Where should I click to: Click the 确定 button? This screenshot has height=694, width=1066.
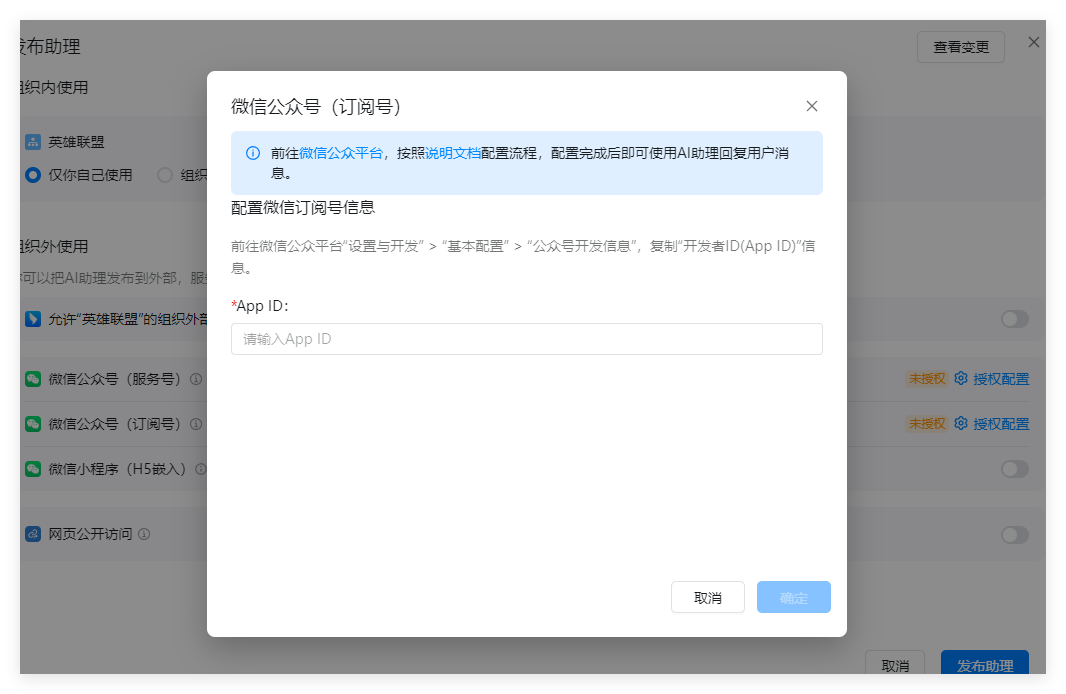(x=793, y=597)
